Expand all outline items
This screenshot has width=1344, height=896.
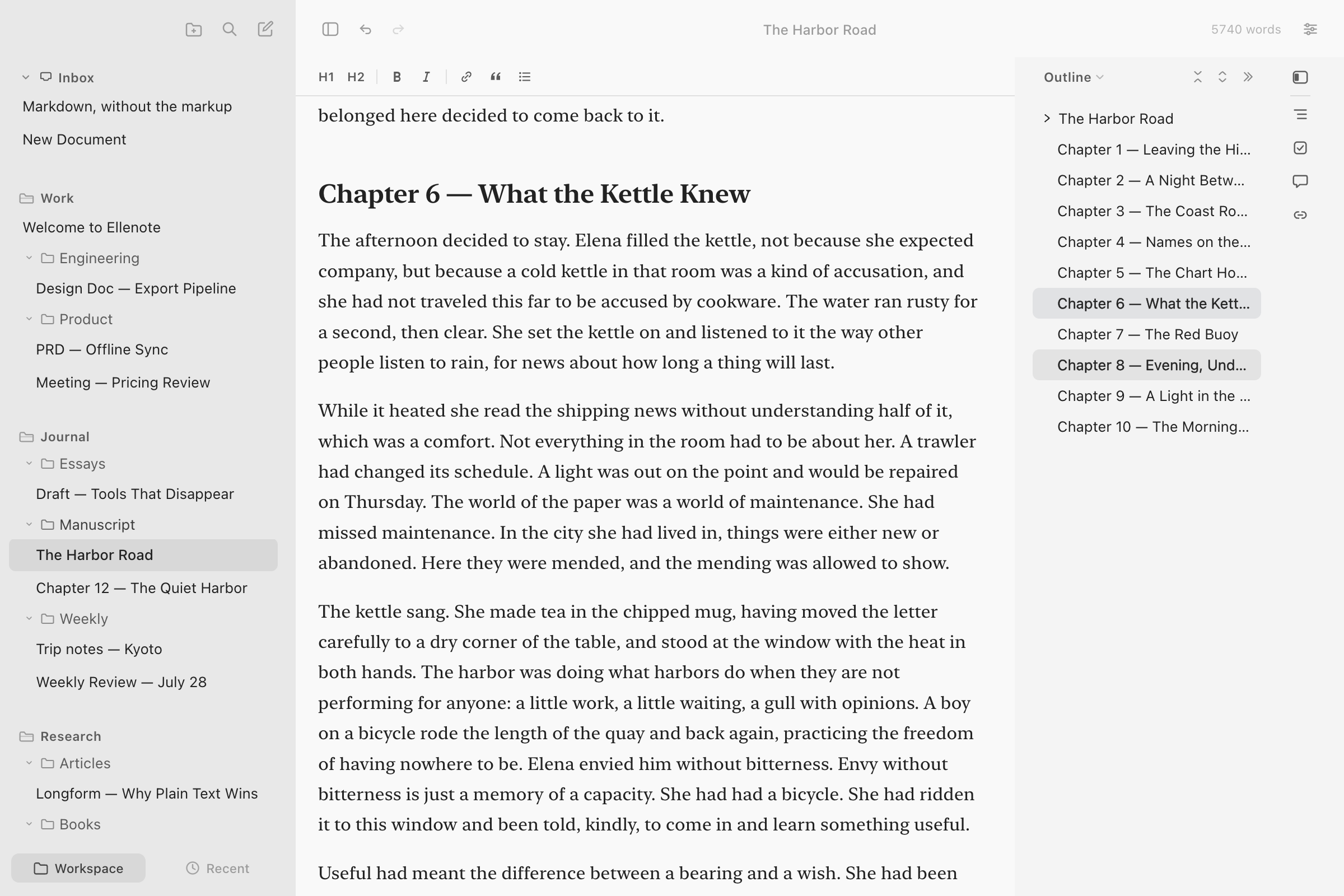point(1222,77)
